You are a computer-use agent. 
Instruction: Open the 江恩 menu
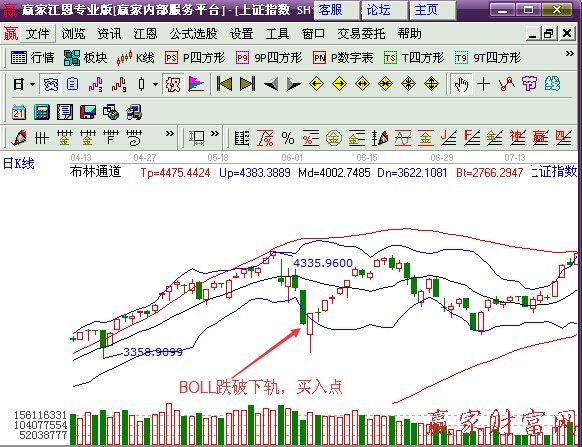(x=145, y=34)
